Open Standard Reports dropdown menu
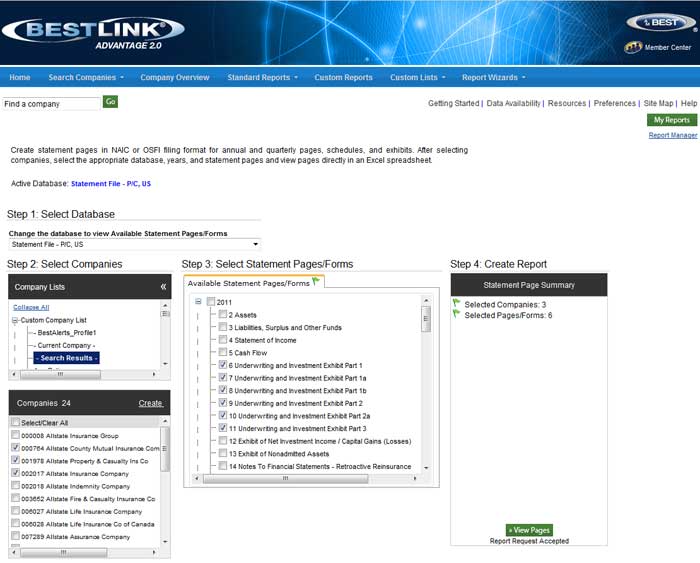The height and width of the screenshot is (563, 700). pyautogui.click(x=262, y=77)
